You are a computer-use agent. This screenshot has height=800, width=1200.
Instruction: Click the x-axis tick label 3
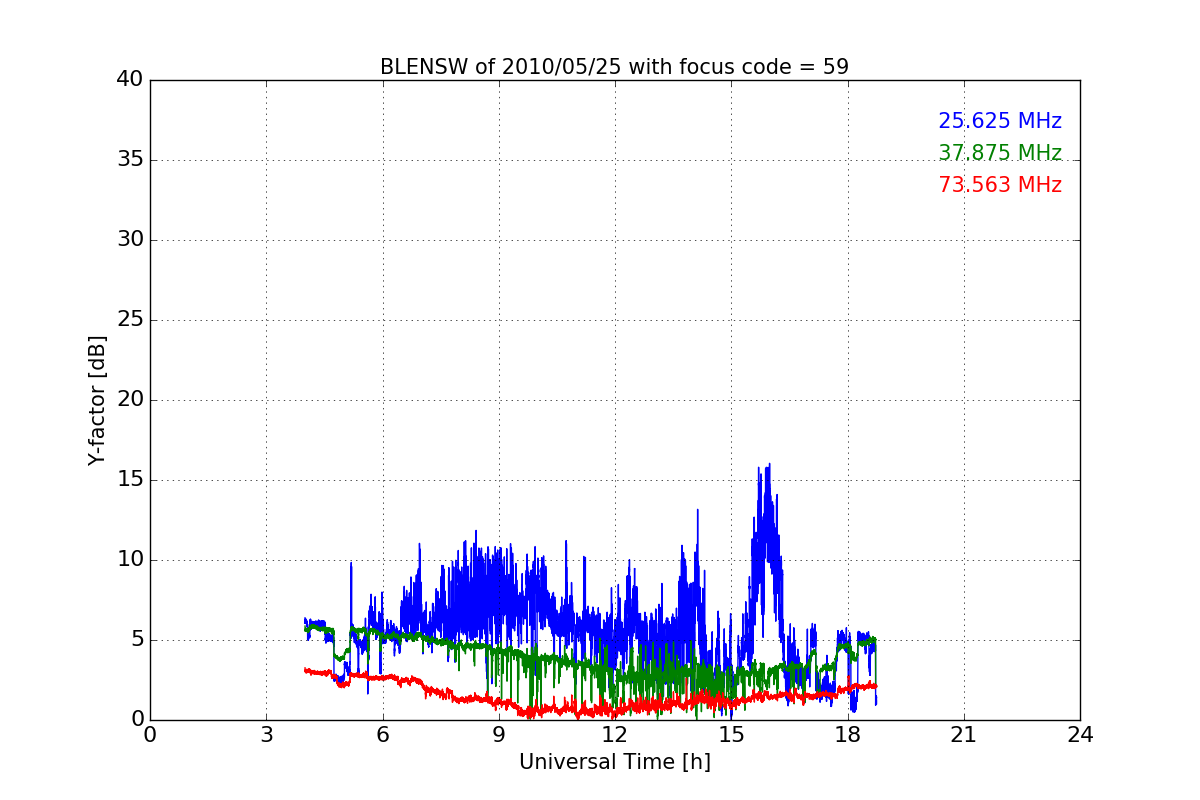266,734
